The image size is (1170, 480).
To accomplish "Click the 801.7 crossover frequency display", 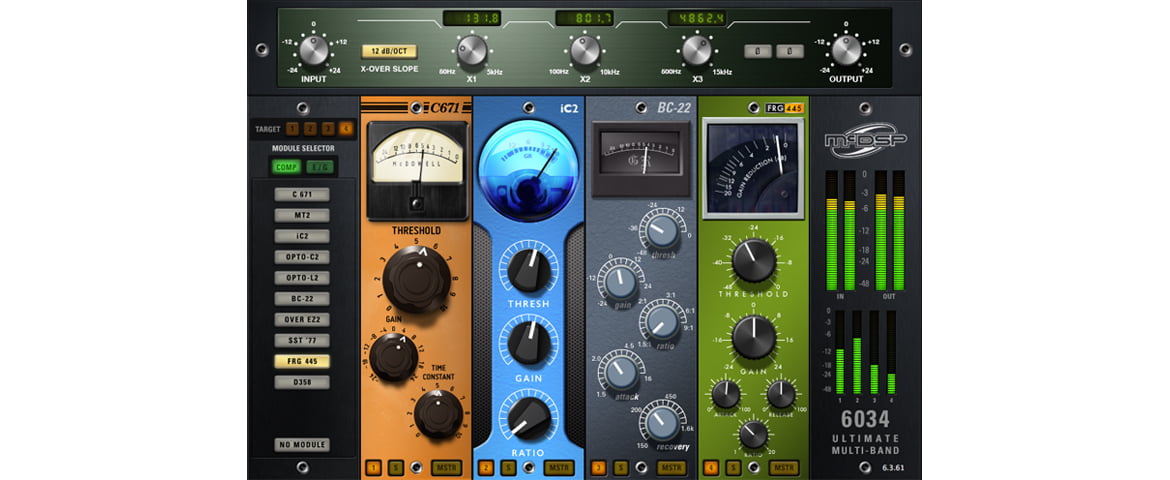I will click(x=584, y=18).
